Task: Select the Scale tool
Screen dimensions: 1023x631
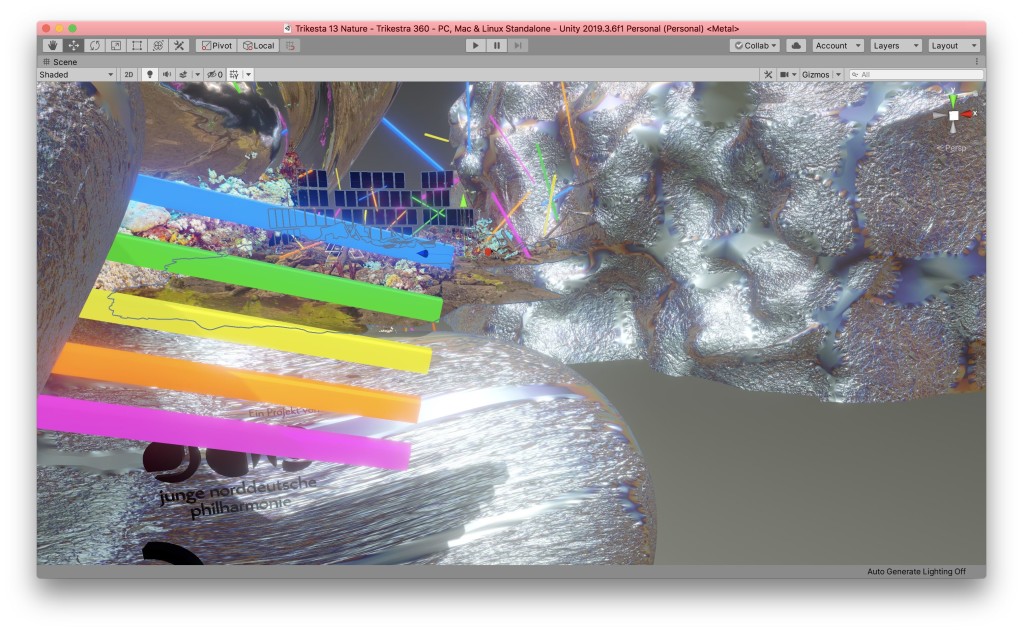Action: click(116, 46)
